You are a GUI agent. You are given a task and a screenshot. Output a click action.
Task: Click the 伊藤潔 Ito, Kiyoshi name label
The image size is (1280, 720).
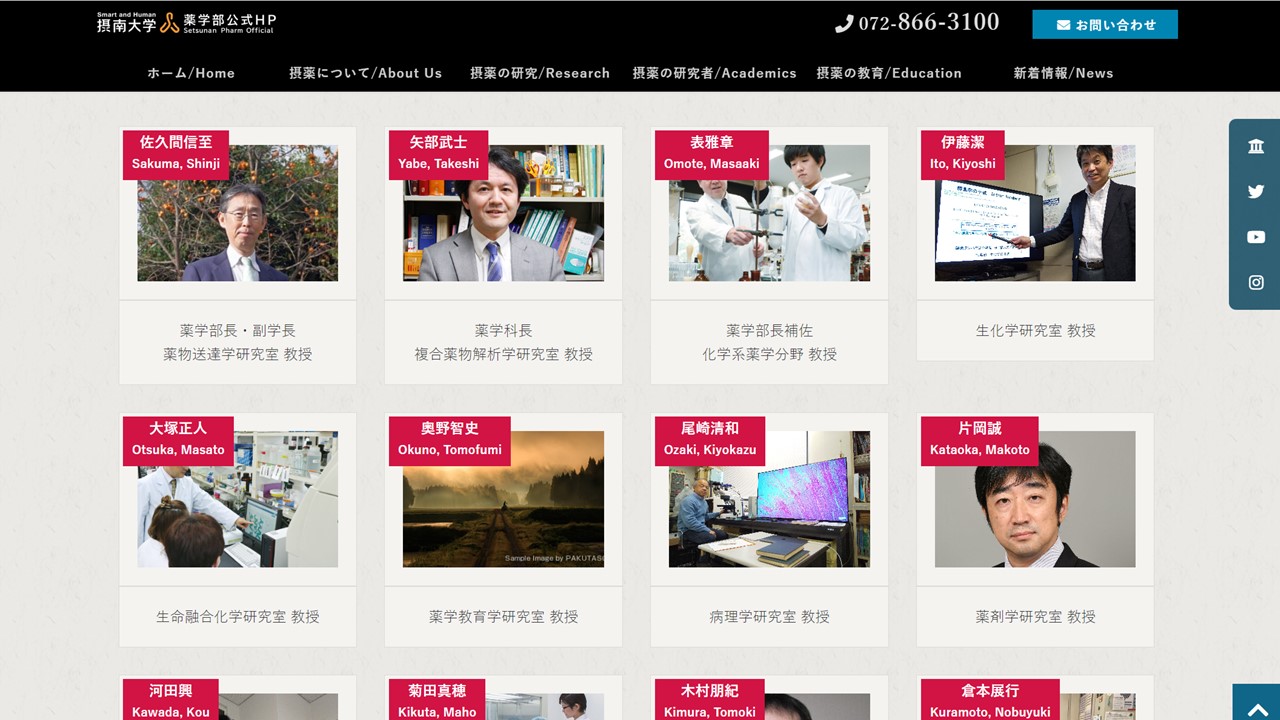[963, 153]
